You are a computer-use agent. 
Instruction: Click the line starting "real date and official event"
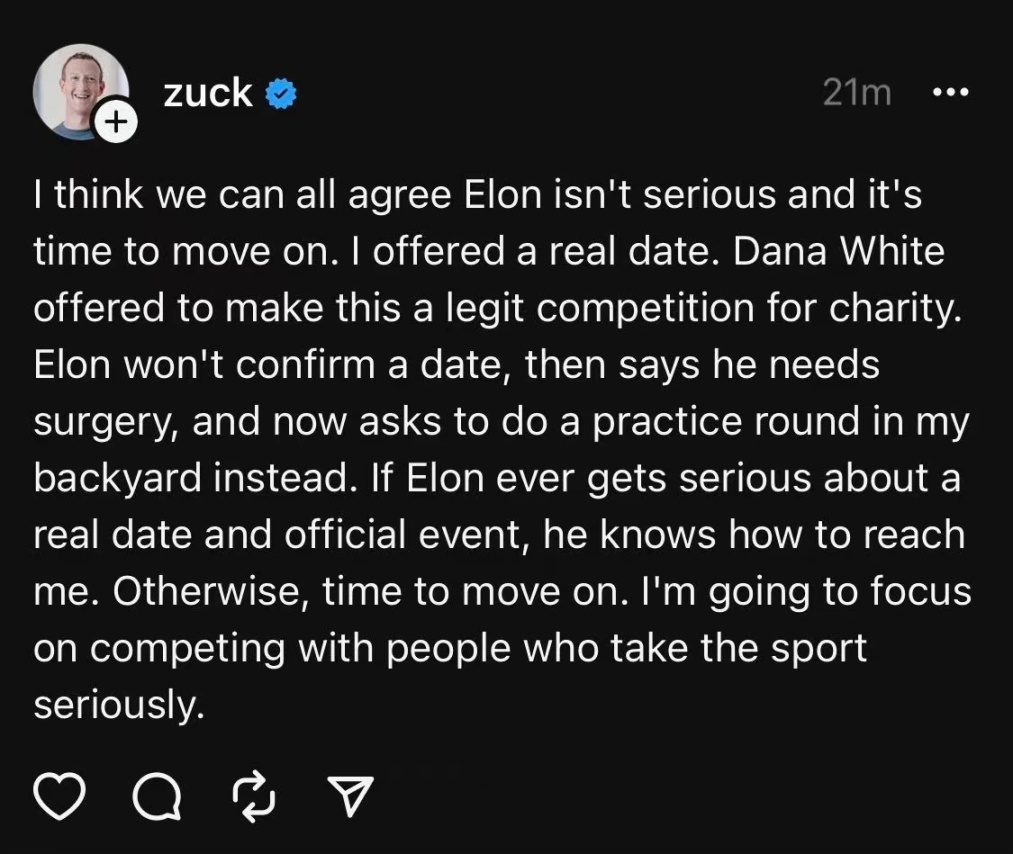[499, 535]
